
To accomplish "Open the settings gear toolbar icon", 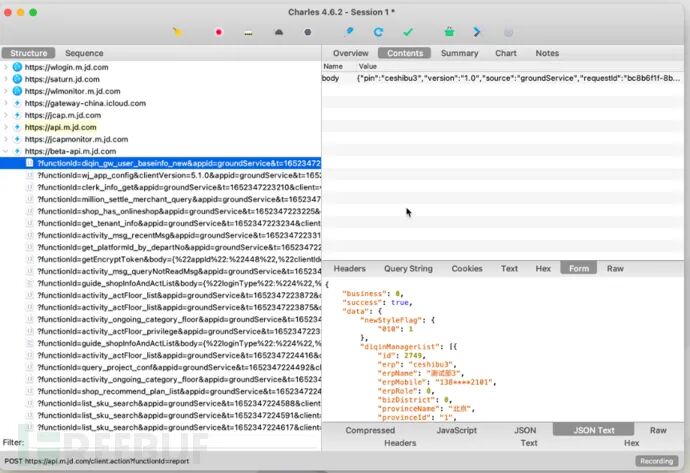I will coord(508,32).
